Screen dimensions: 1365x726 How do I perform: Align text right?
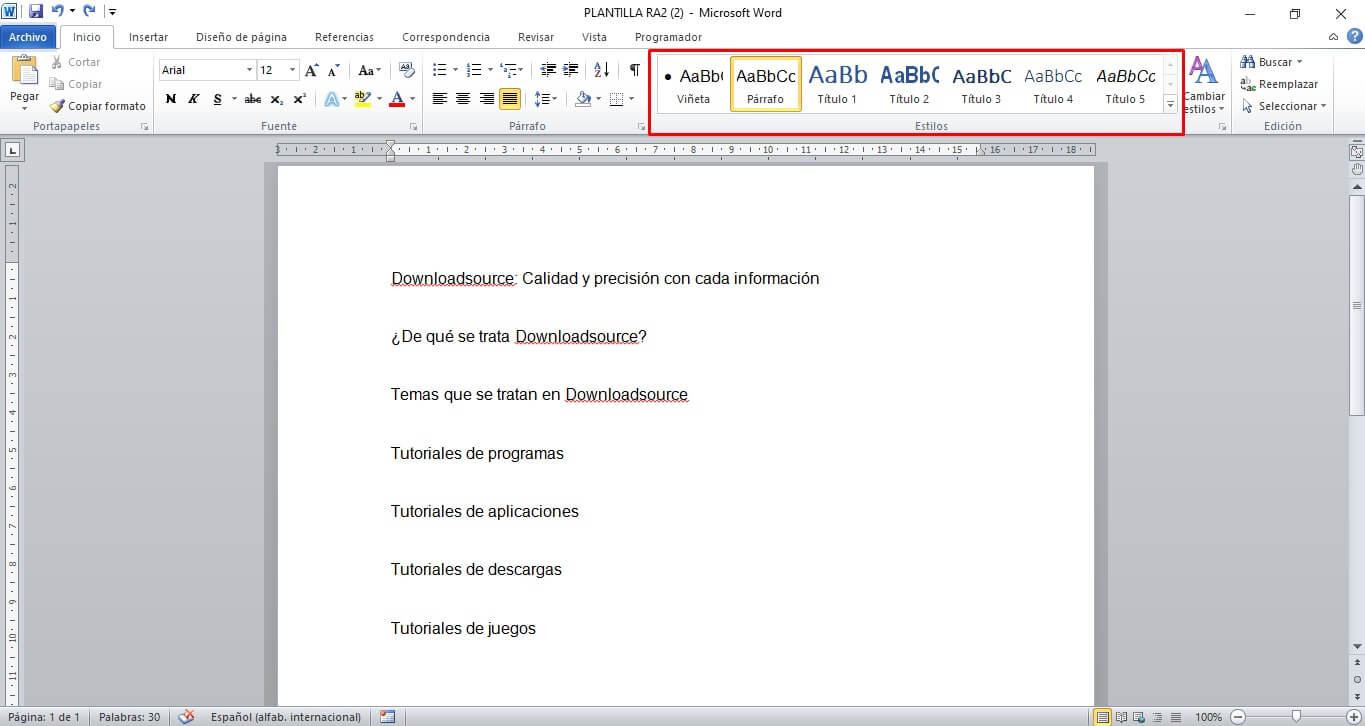pos(486,99)
